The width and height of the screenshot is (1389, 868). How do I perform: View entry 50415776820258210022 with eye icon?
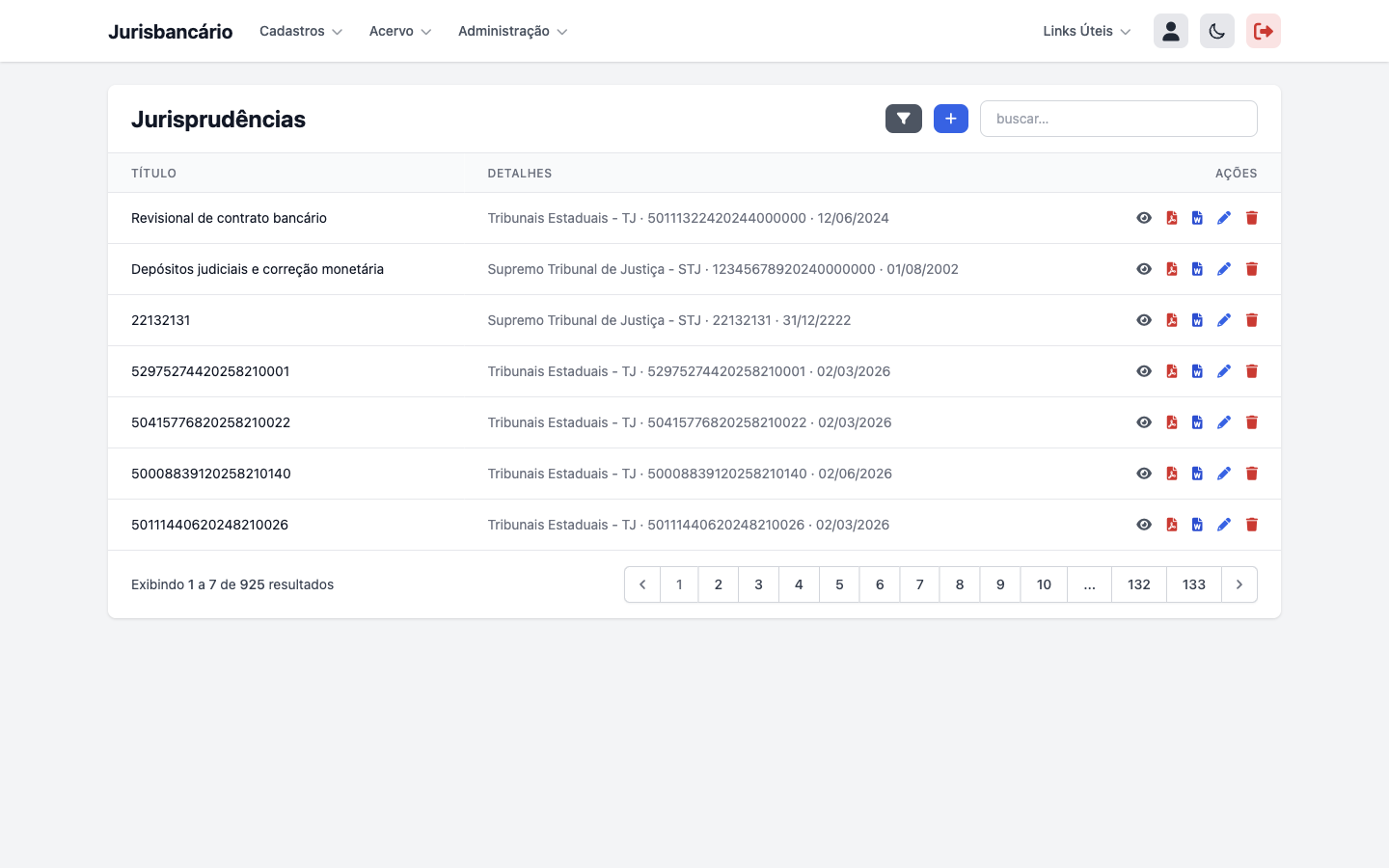[1144, 422]
